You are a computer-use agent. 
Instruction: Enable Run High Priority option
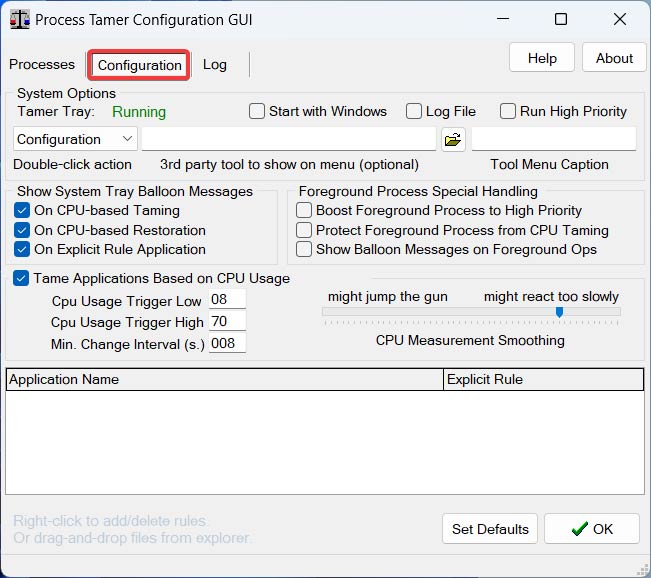pos(508,112)
